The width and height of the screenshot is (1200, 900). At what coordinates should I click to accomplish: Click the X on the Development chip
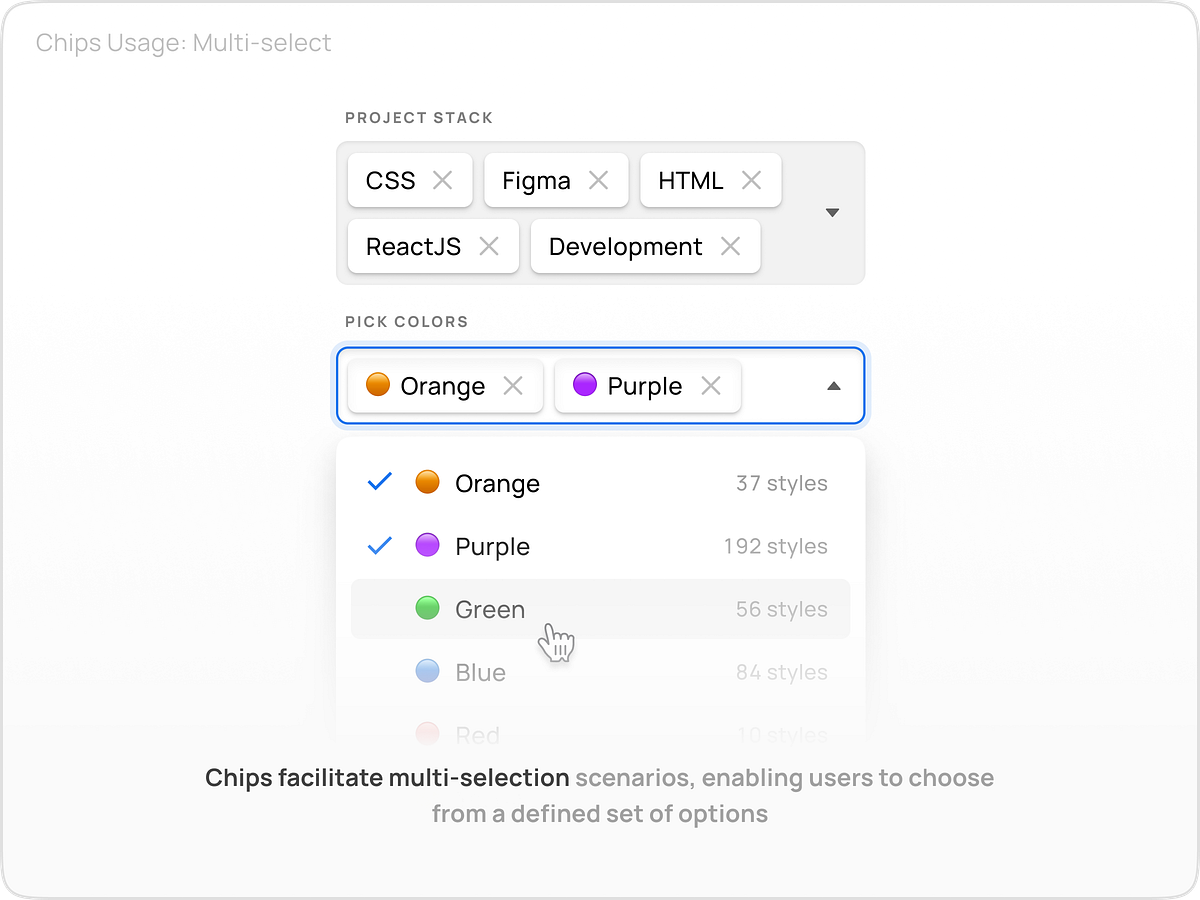click(x=729, y=246)
